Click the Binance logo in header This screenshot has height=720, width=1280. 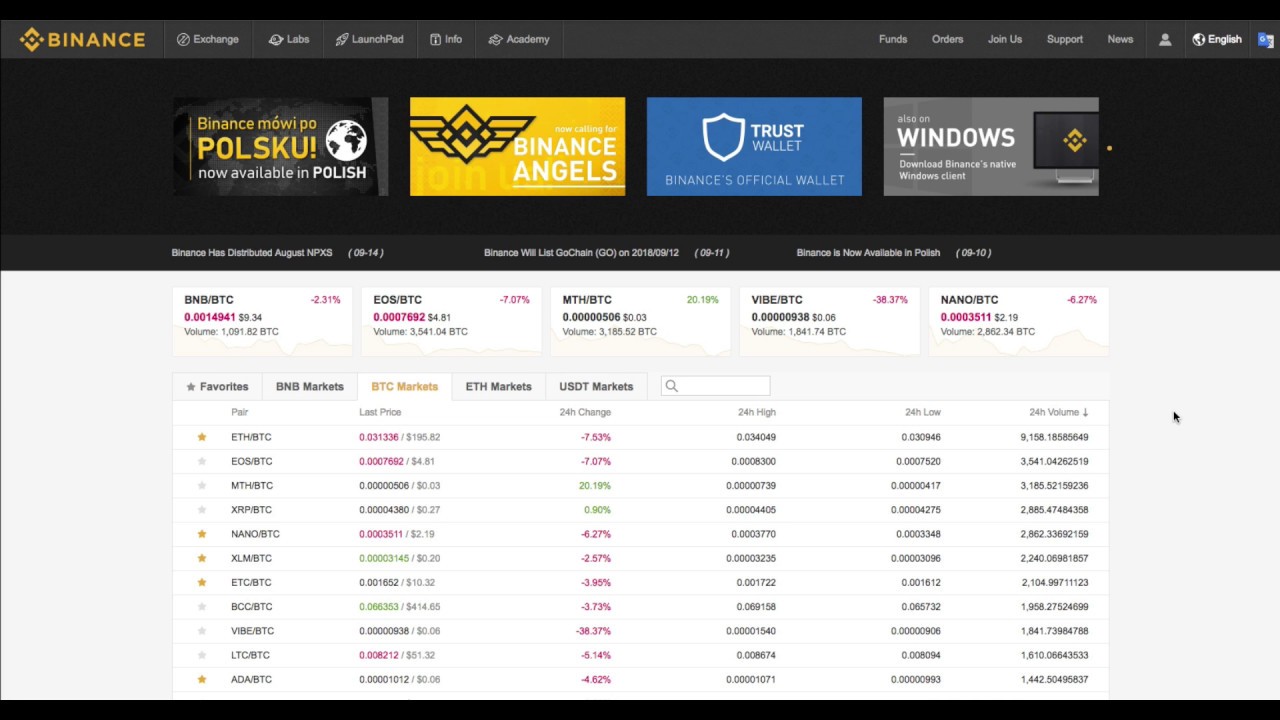pos(82,40)
